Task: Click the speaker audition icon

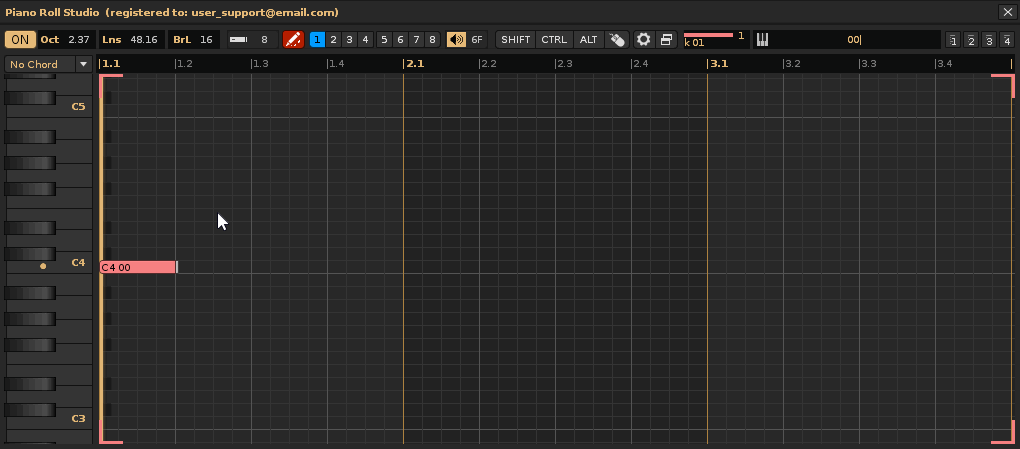Action: 456,40
